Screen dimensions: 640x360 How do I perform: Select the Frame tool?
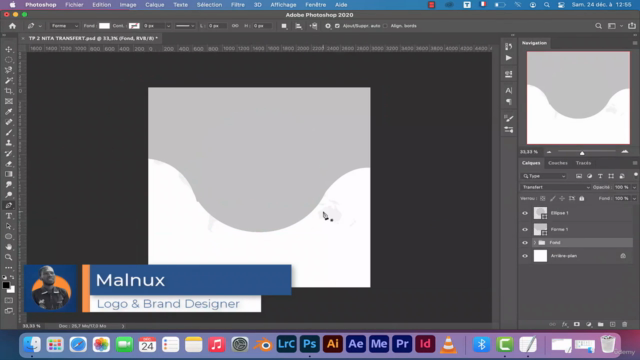coord(9,101)
